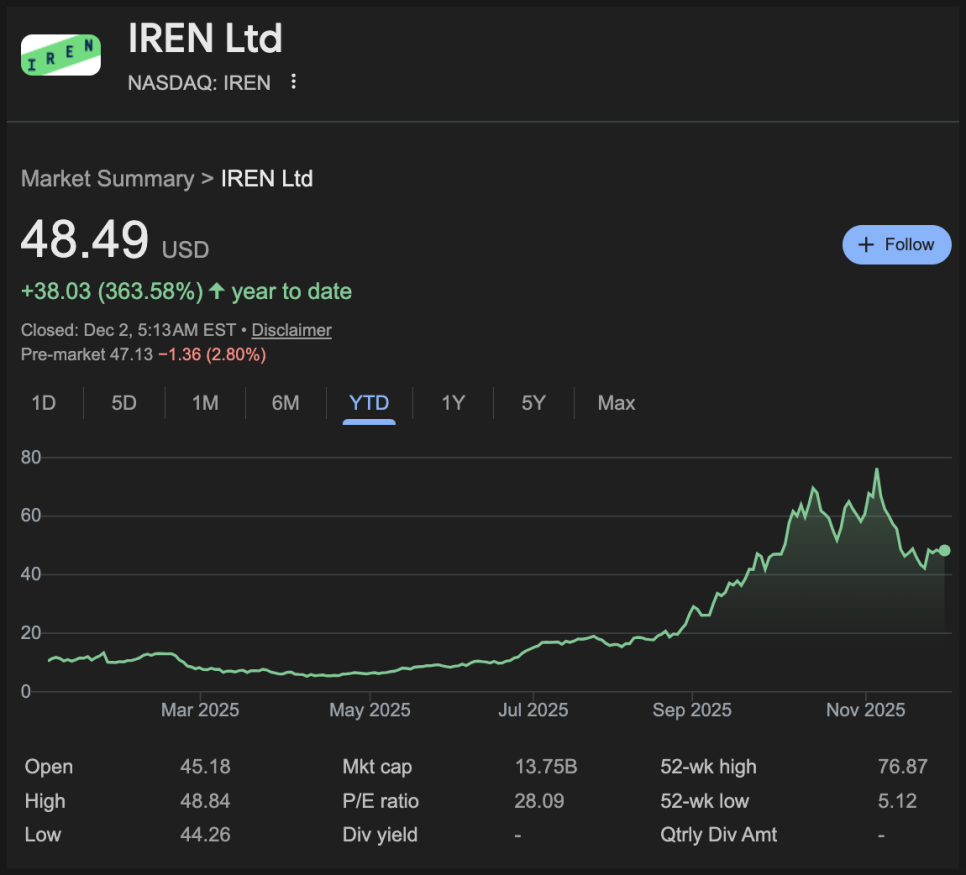Follow the IREN Ltd stock
966x875 pixels.
tap(896, 245)
